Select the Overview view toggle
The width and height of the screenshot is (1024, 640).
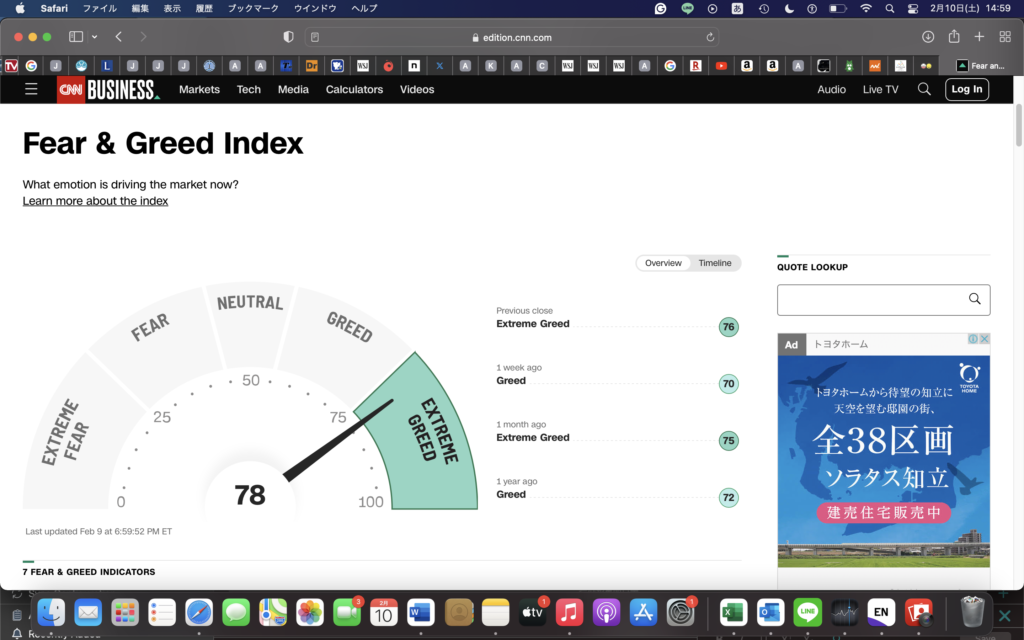[663, 263]
